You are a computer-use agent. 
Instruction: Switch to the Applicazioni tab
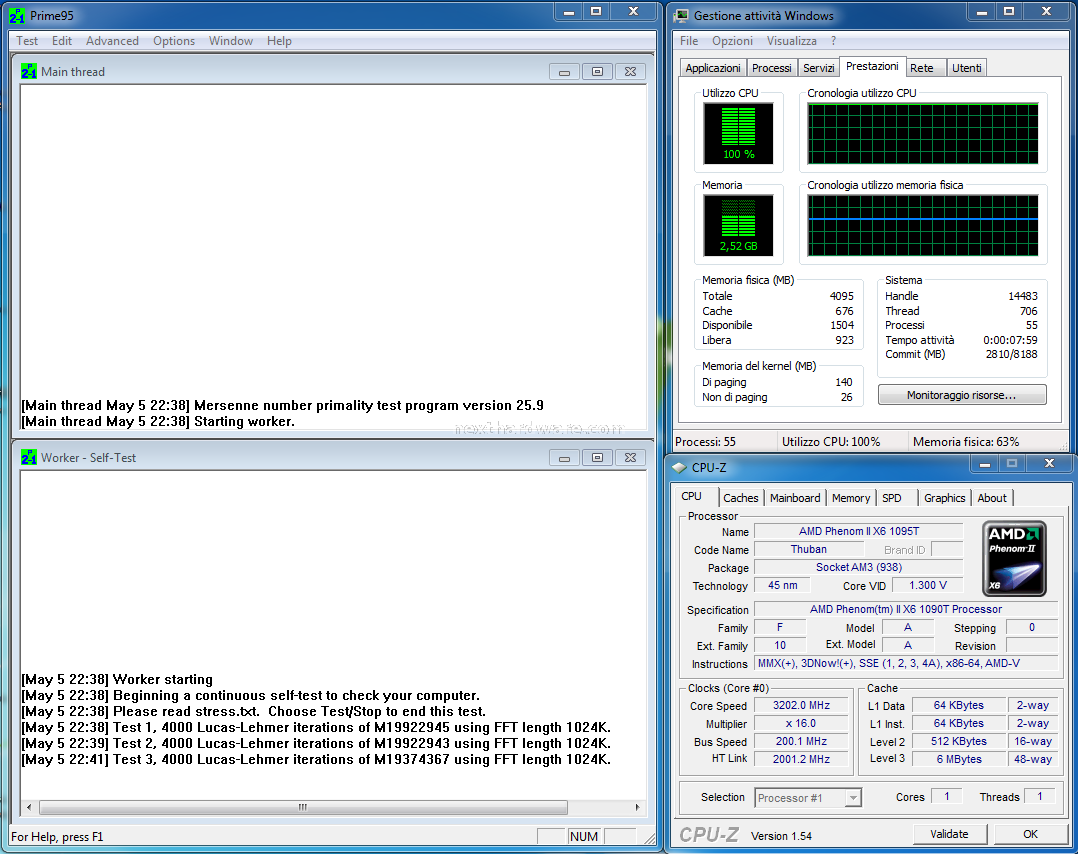pyautogui.click(x=713, y=68)
